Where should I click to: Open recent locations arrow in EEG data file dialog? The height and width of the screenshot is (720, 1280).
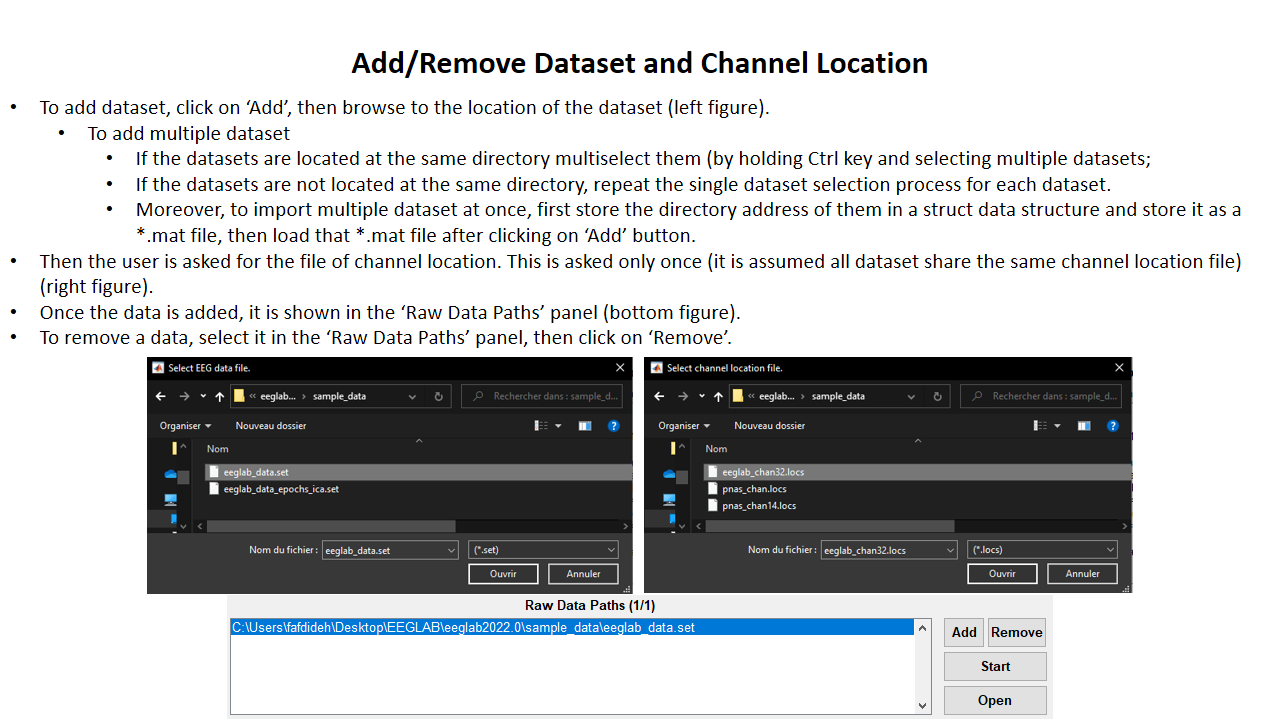pyautogui.click(x=203, y=396)
